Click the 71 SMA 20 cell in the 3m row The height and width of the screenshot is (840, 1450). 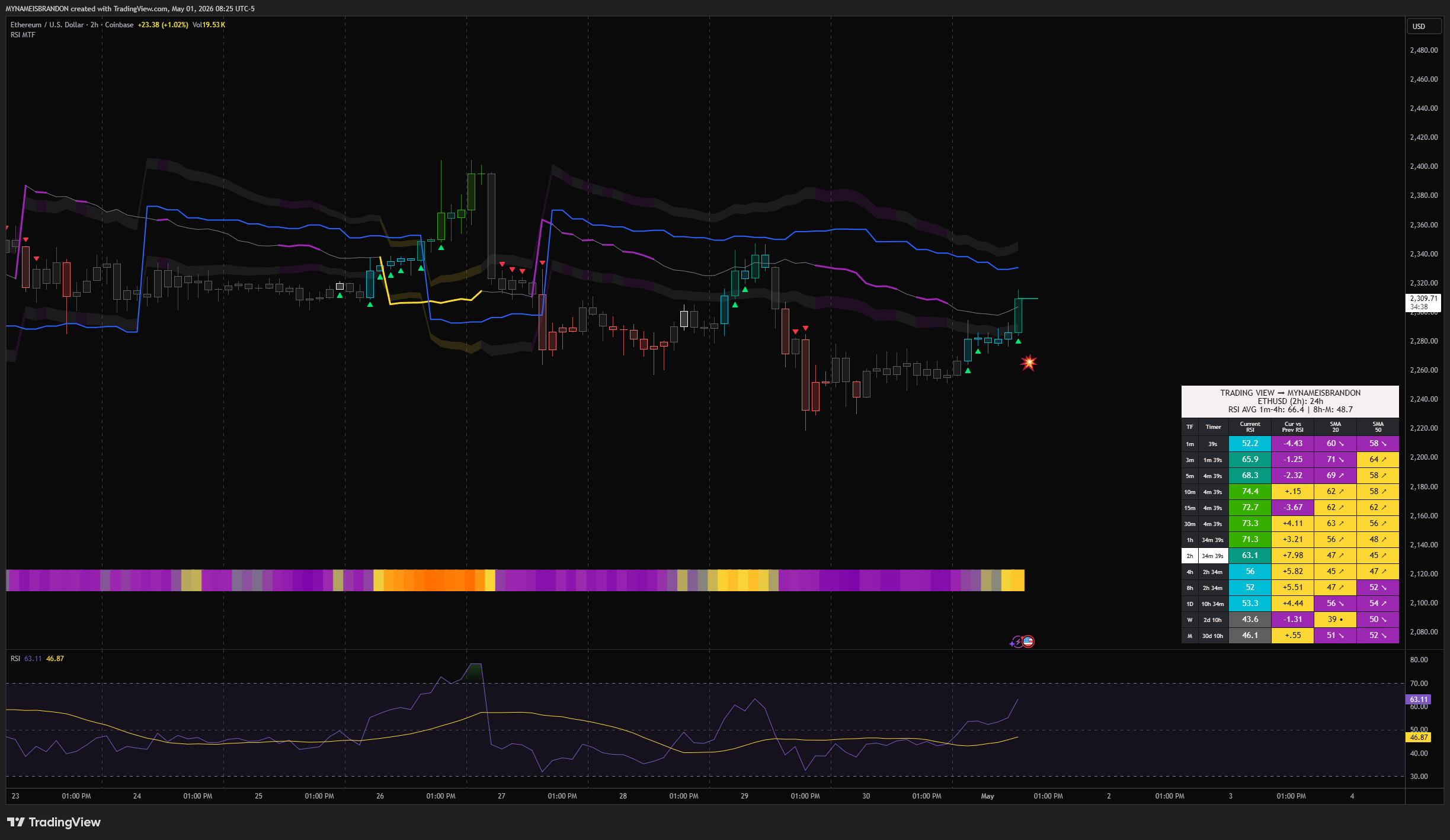(1335, 460)
